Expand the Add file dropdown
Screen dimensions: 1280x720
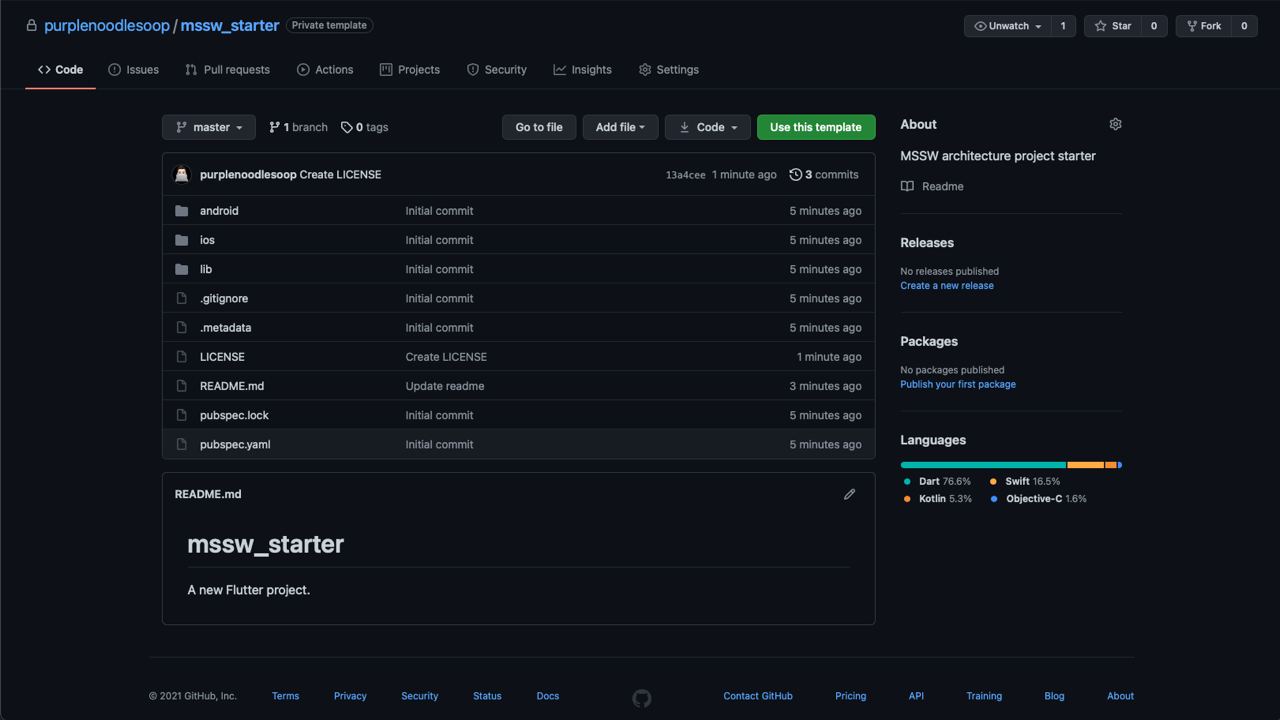tap(620, 127)
